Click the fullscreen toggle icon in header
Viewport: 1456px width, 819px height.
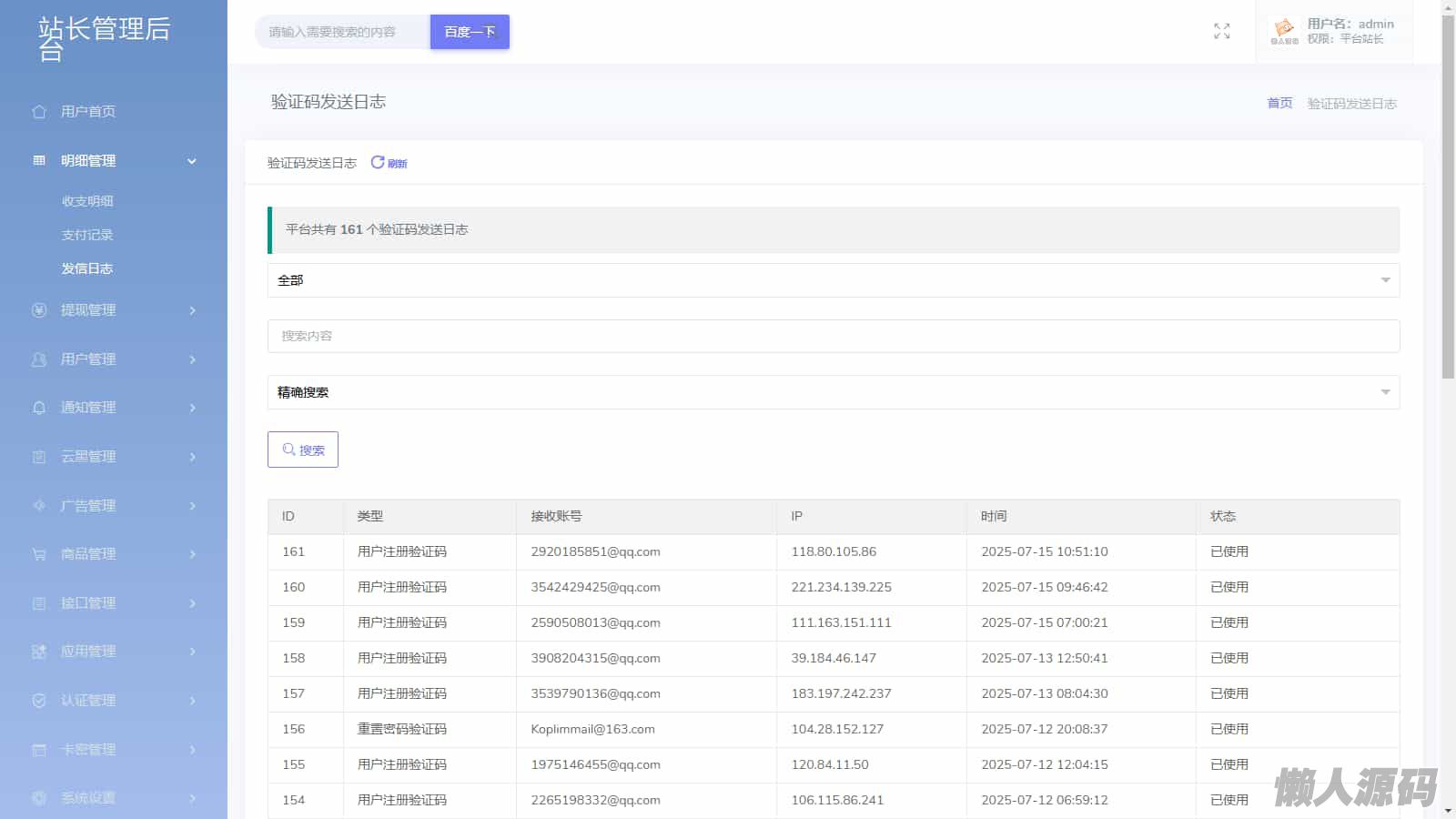[x=1221, y=32]
